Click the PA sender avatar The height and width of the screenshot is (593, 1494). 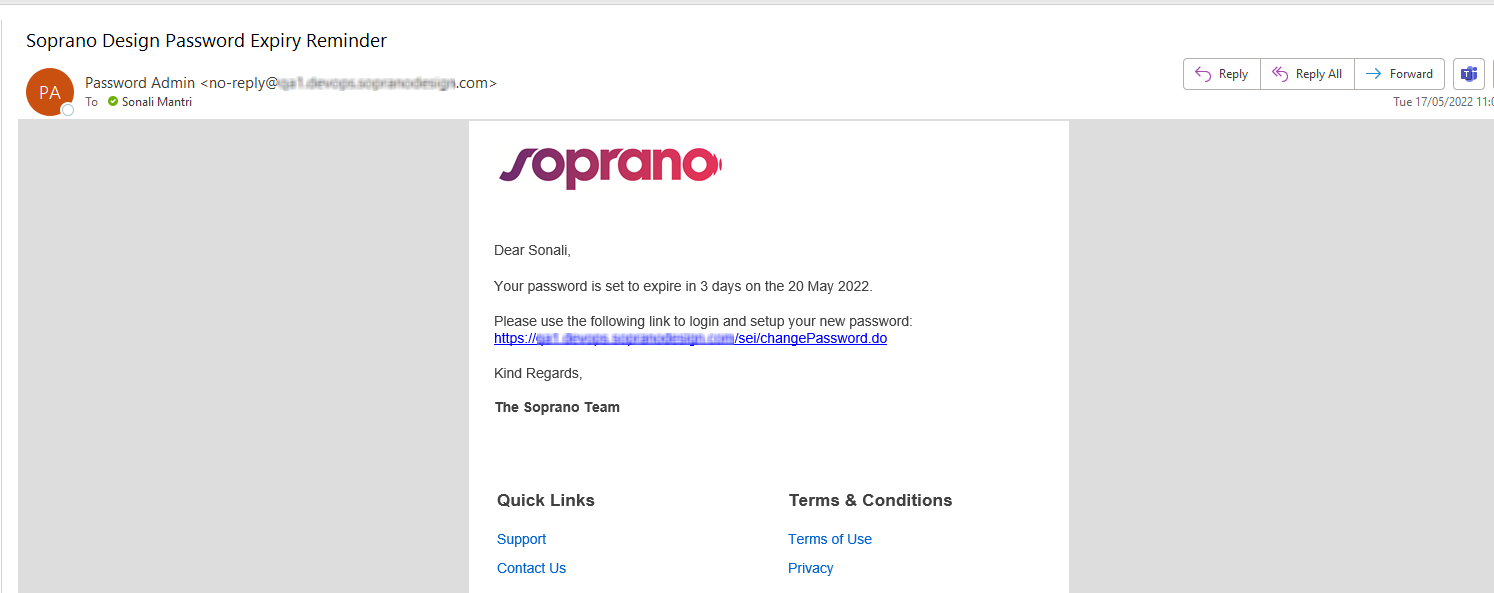pyautogui.click(x=50, y=92)
